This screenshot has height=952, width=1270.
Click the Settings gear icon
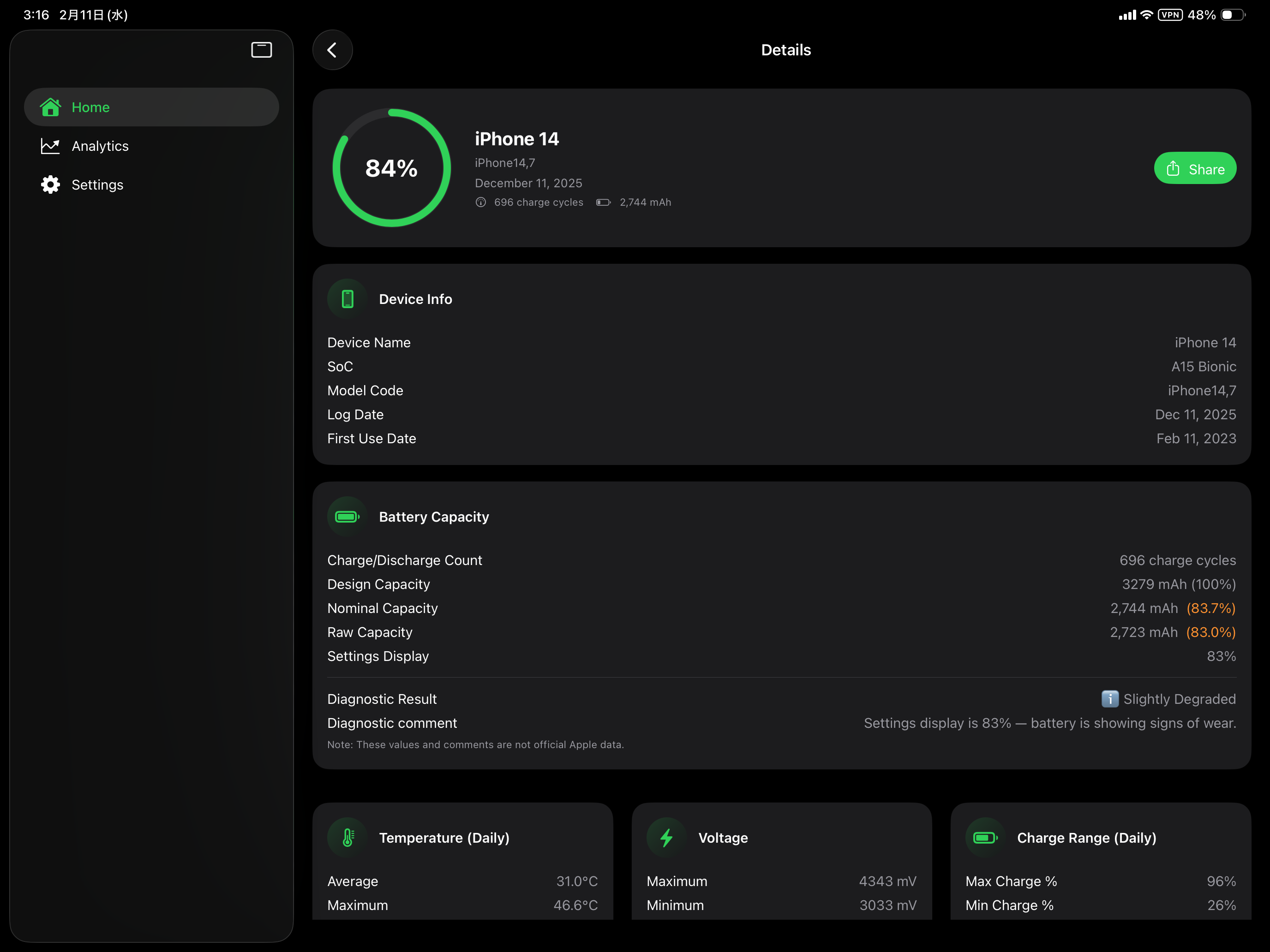point(50,185)
